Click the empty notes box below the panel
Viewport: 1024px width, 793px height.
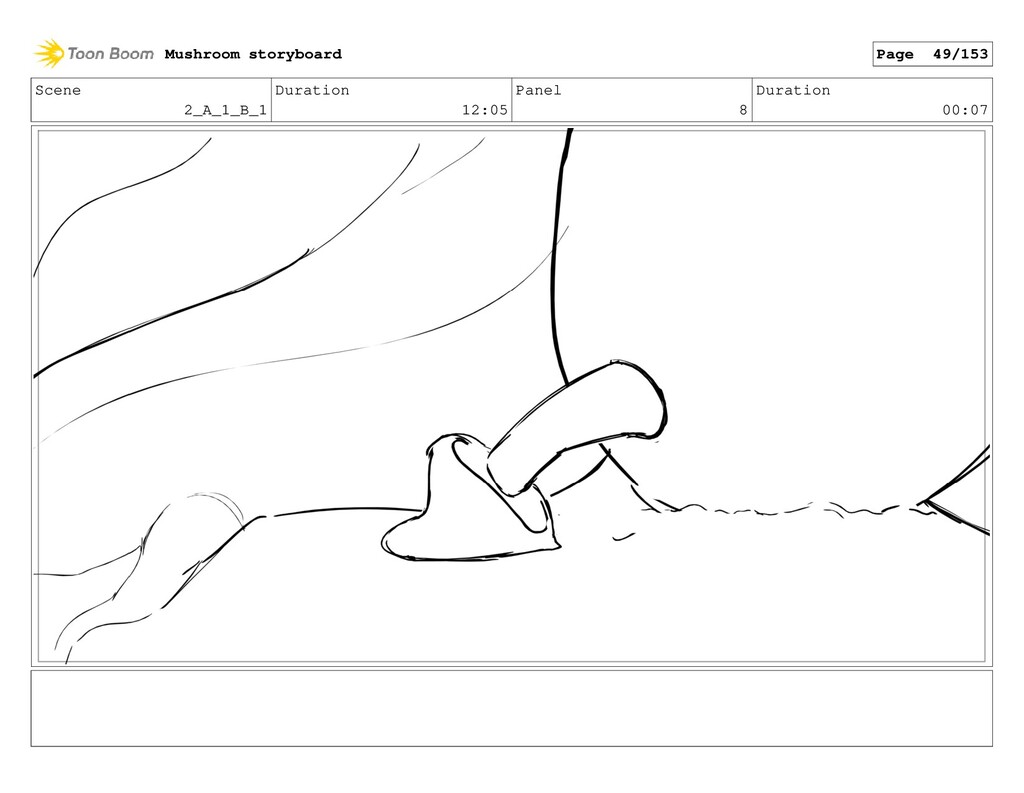tap(511, 708)
